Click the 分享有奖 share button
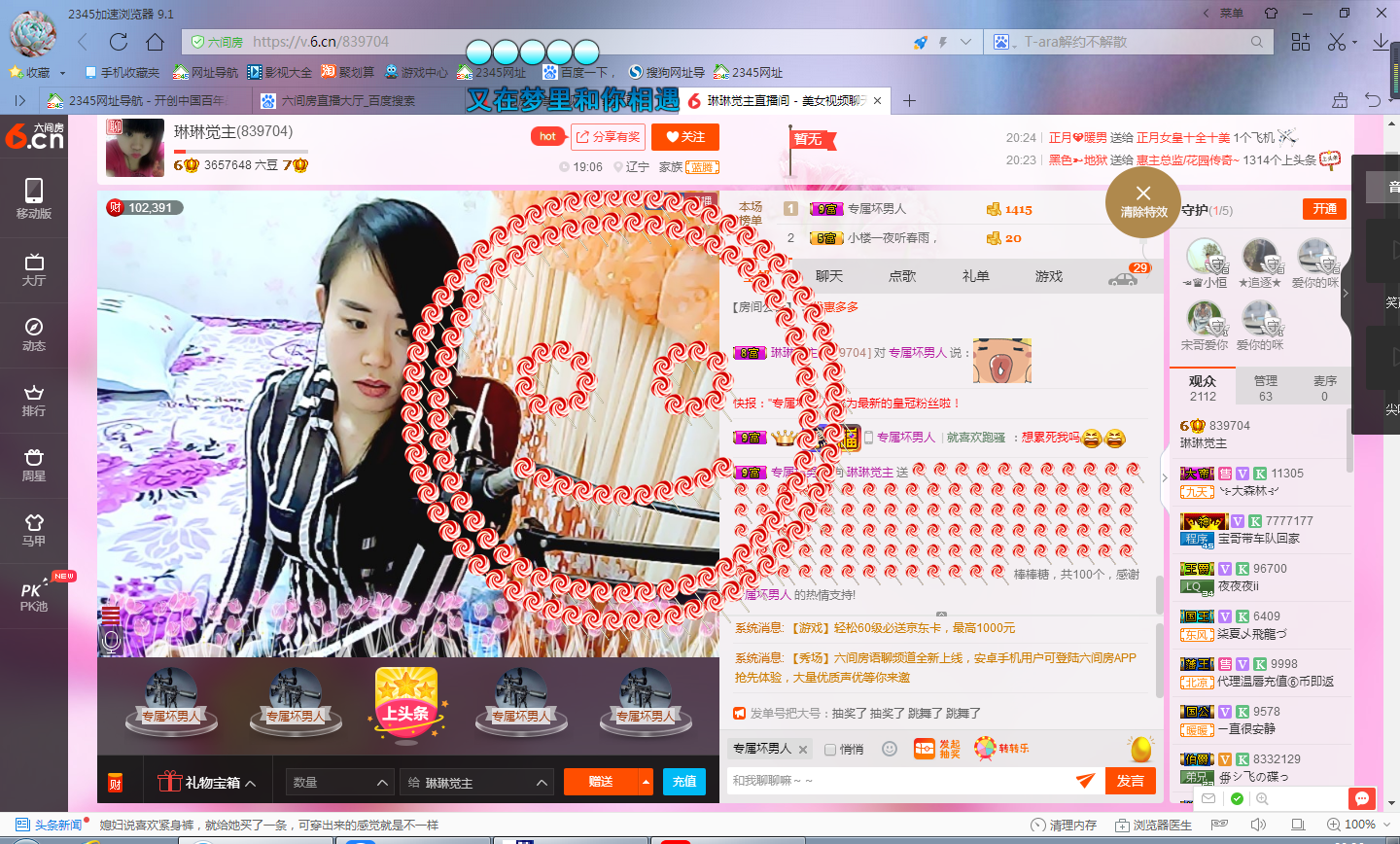This screenshot has height=844, width=1400. click(x=609, y=137)
